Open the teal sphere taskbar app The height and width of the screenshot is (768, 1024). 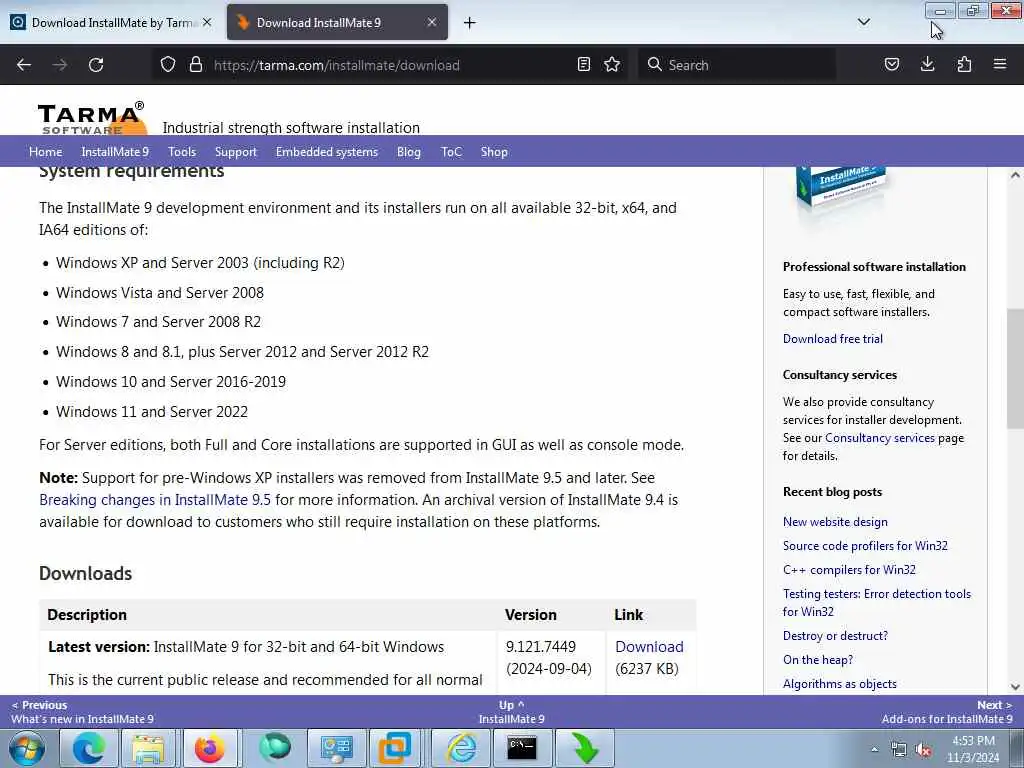coord(274,748)
